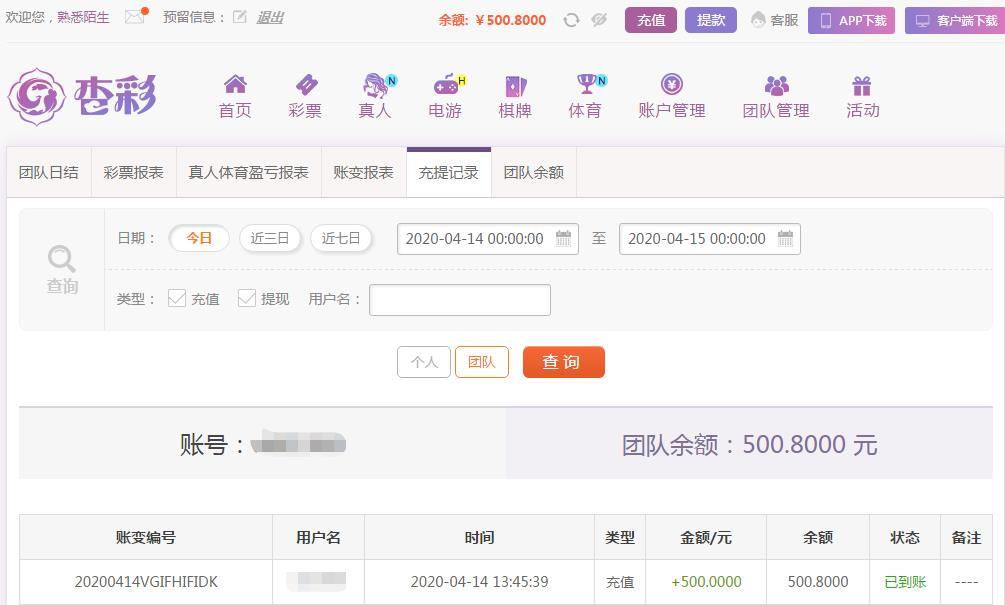
Task: Click the 退出 logout link
Action: (x=270, y=17)
